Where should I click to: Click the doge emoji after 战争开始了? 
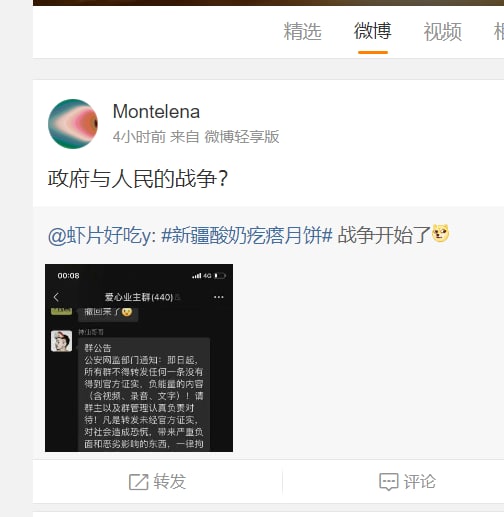(x=440, y=233)
